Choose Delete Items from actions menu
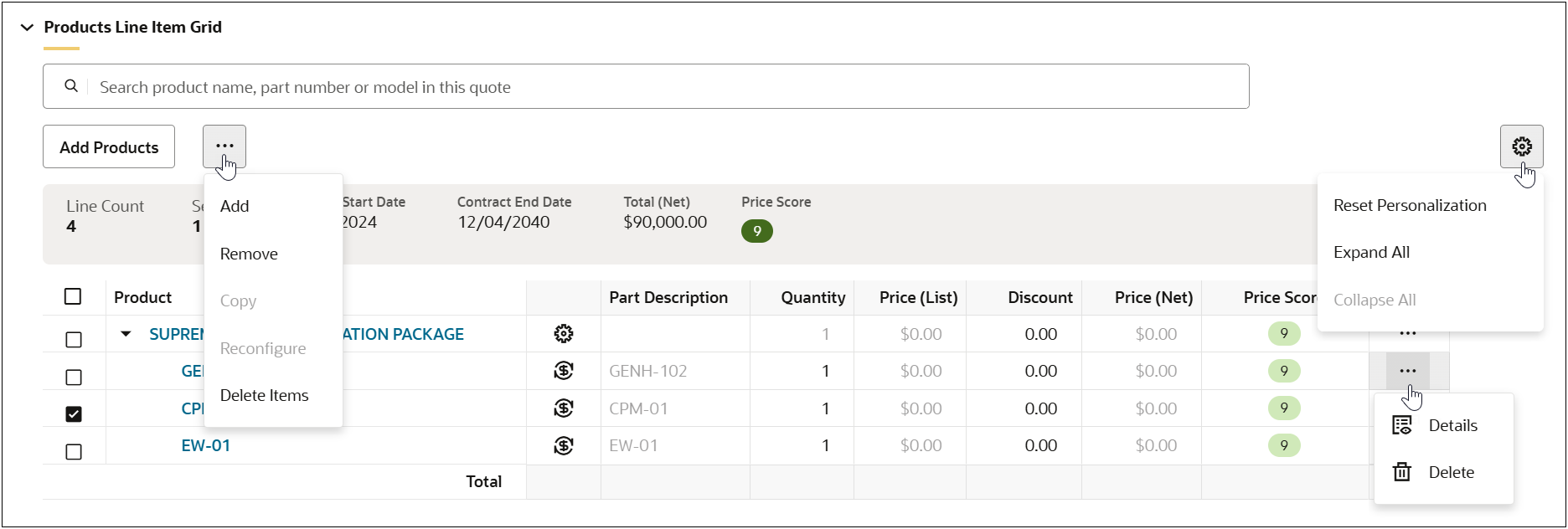Image resolution: width=1568 pixels, height=529 pixels. (264, 395)
